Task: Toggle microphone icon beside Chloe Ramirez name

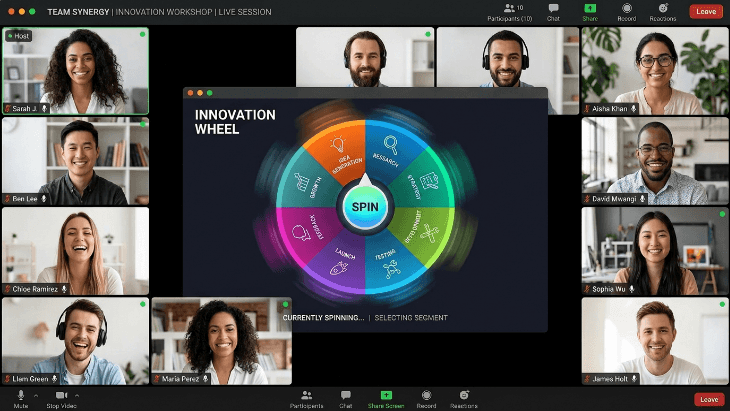Action: click(x=64, y=289)
